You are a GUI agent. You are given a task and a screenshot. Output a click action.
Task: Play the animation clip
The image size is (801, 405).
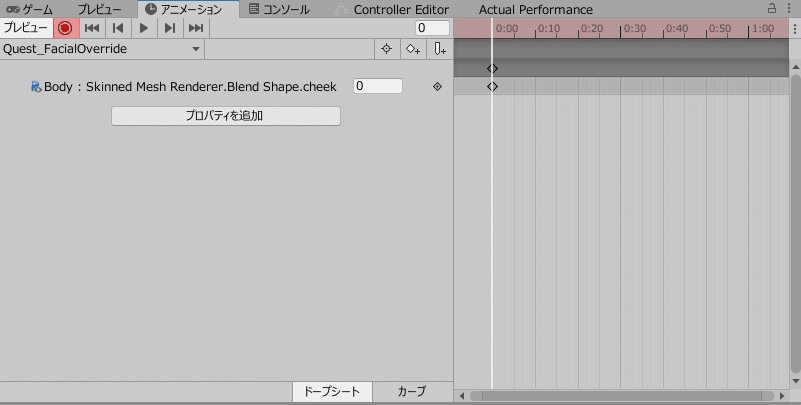(144, 28)
